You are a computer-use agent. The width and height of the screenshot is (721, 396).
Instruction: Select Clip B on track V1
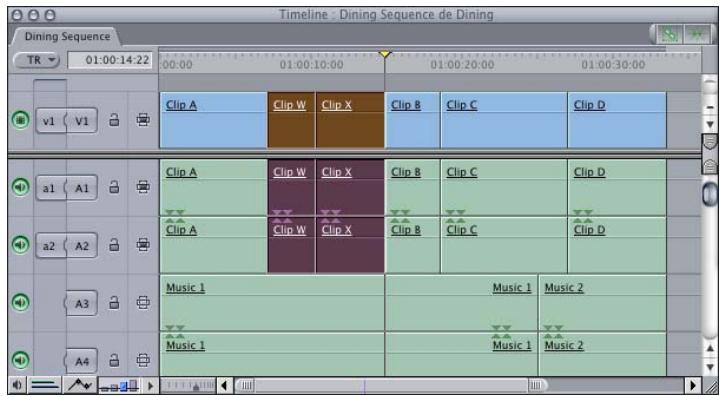pyautogui.click(x=412, y=120)
